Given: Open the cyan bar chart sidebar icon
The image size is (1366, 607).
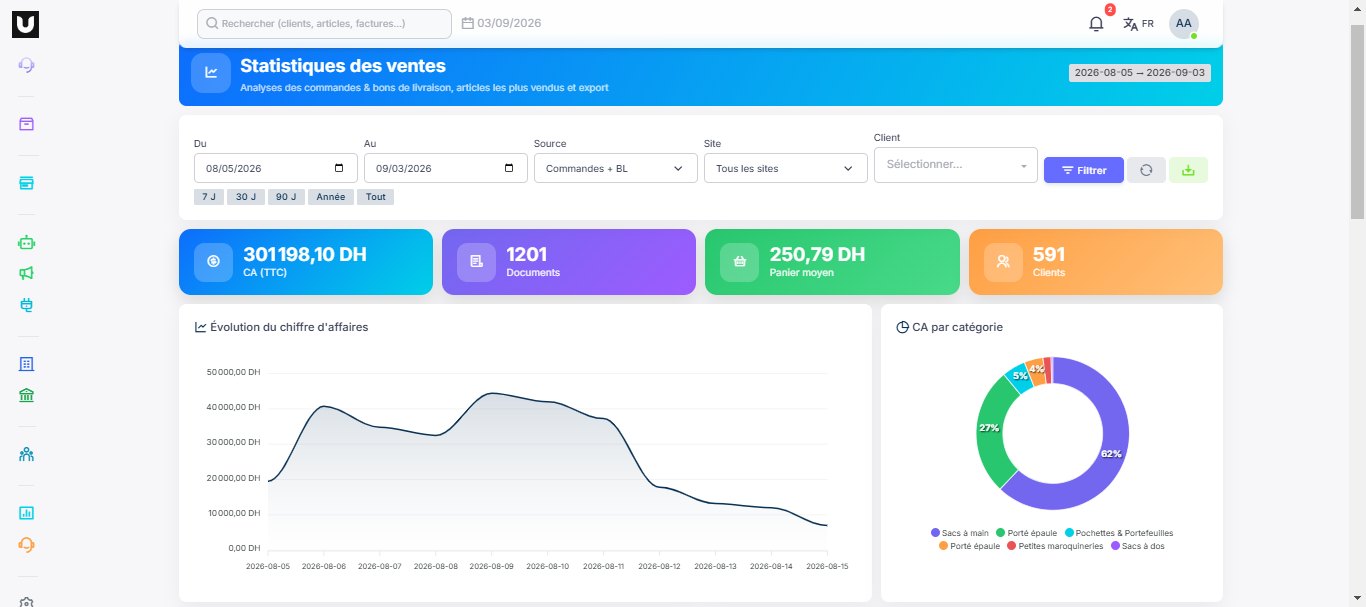Looking at the screenshot, I should click(27, 513).
